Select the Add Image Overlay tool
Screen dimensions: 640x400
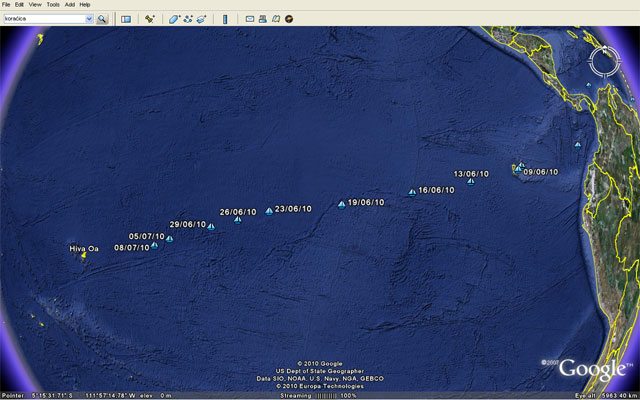(202, 19)
